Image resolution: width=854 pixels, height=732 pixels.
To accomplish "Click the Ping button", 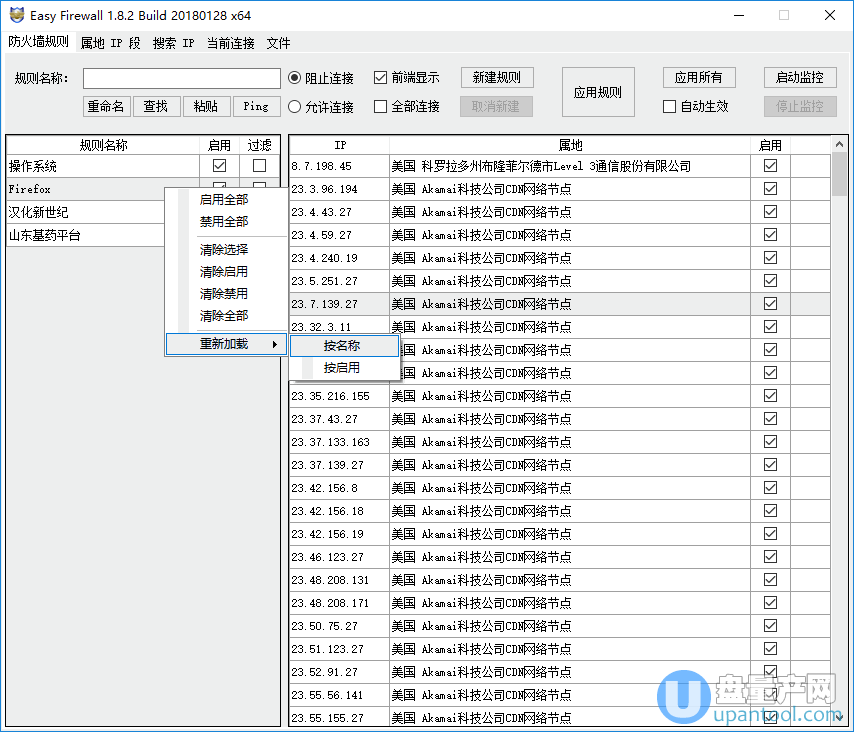I will click(x=256, y=107).
